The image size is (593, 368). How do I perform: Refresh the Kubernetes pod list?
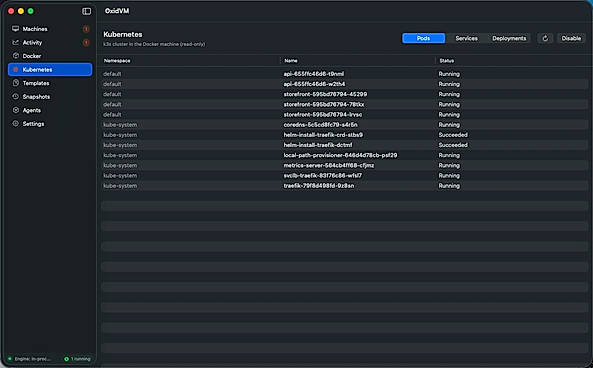545,38
